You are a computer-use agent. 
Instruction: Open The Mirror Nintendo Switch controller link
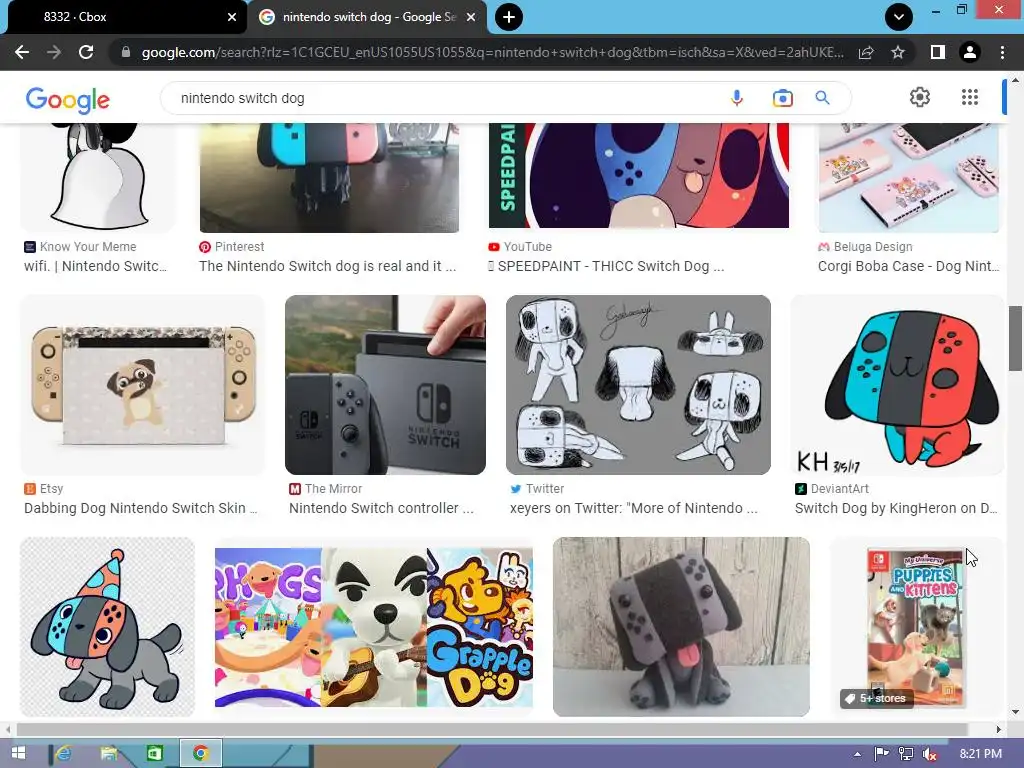(x=381, y=508)
